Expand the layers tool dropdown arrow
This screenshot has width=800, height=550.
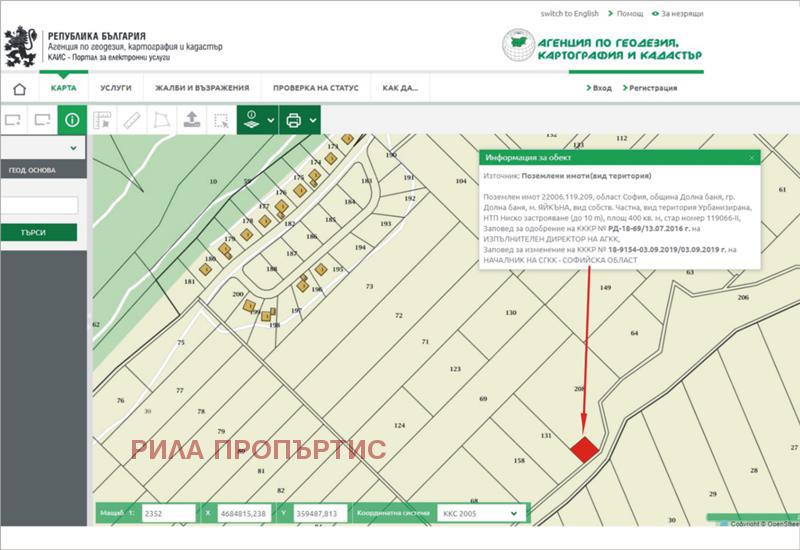point(271,121)
